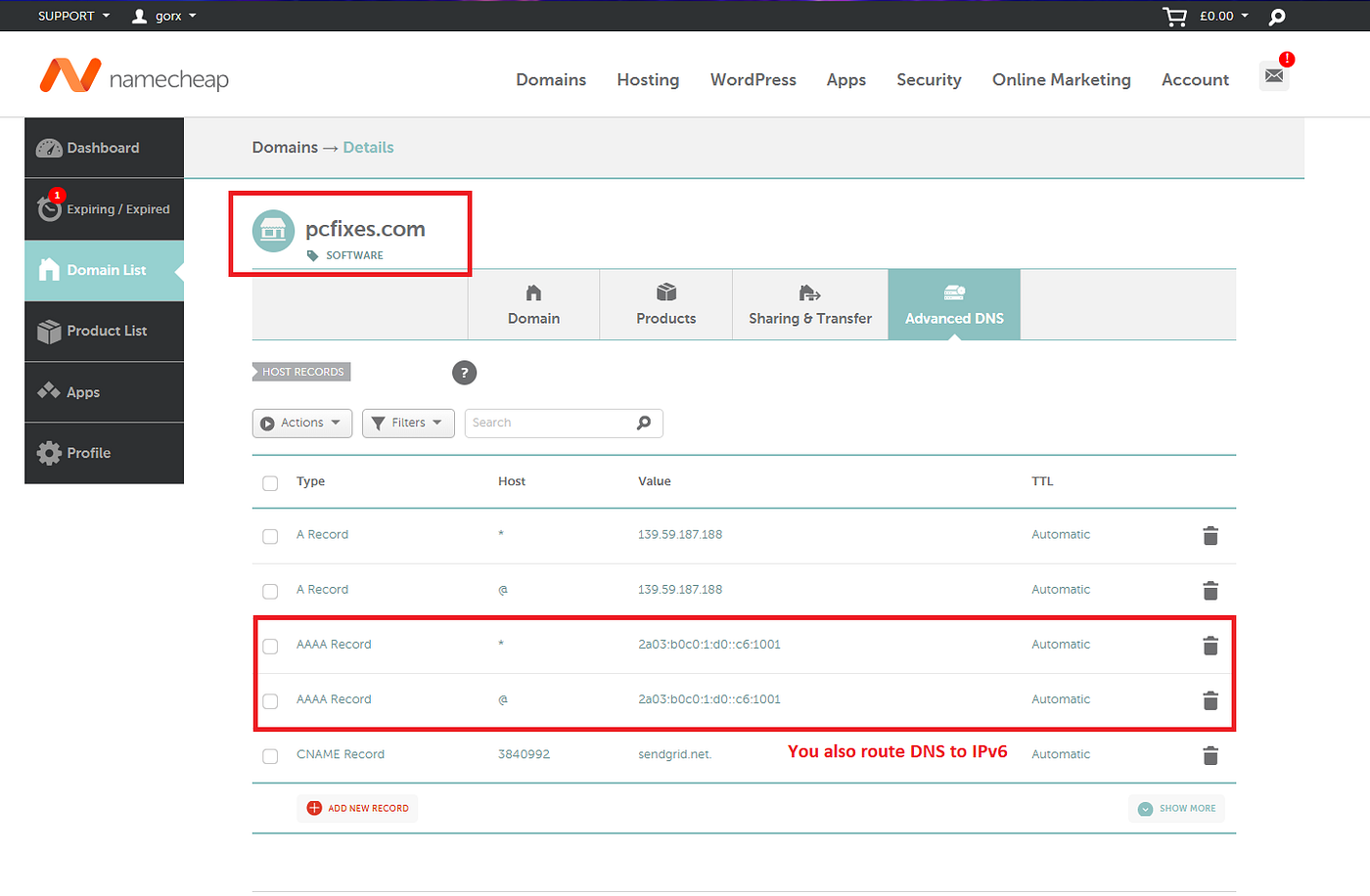Viewport: 1370px width, 896px height.
Task: Click the HOST RECORDS section label
Action: pos(301,372)
